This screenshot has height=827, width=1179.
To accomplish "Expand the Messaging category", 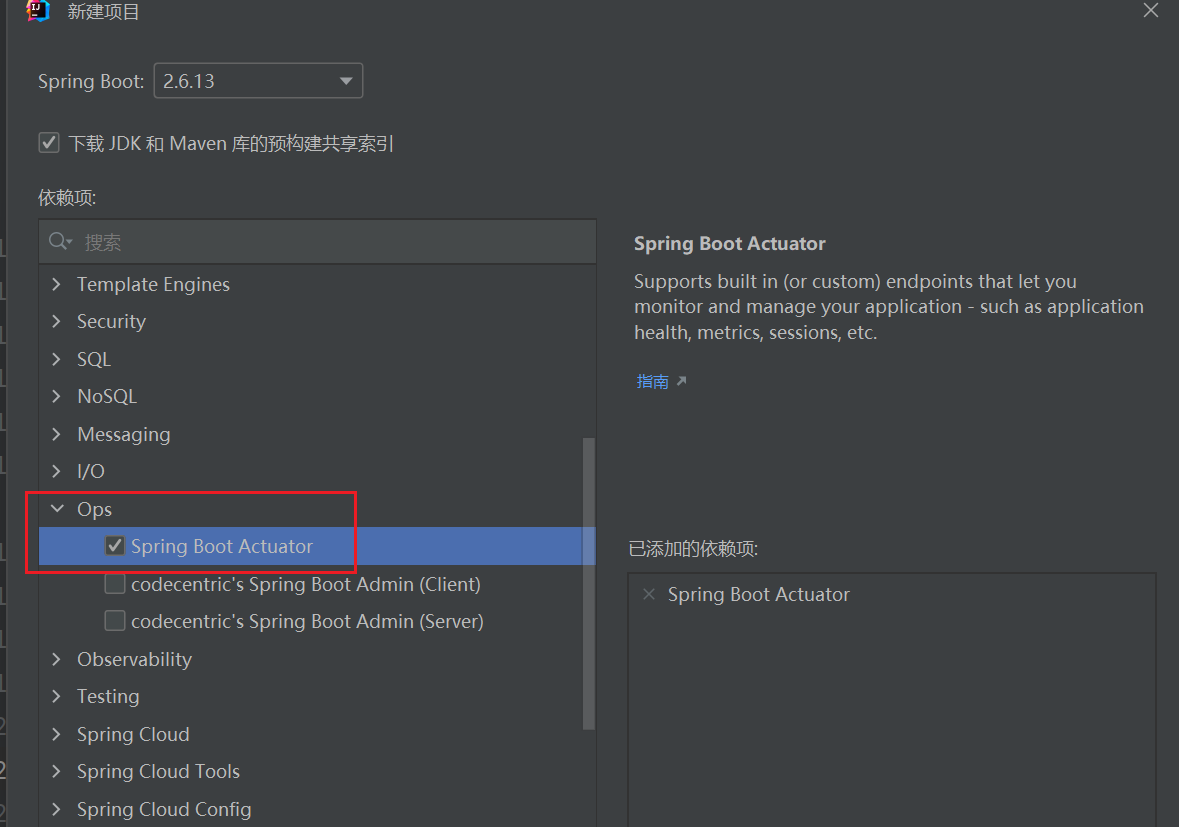I will (56, 435).
